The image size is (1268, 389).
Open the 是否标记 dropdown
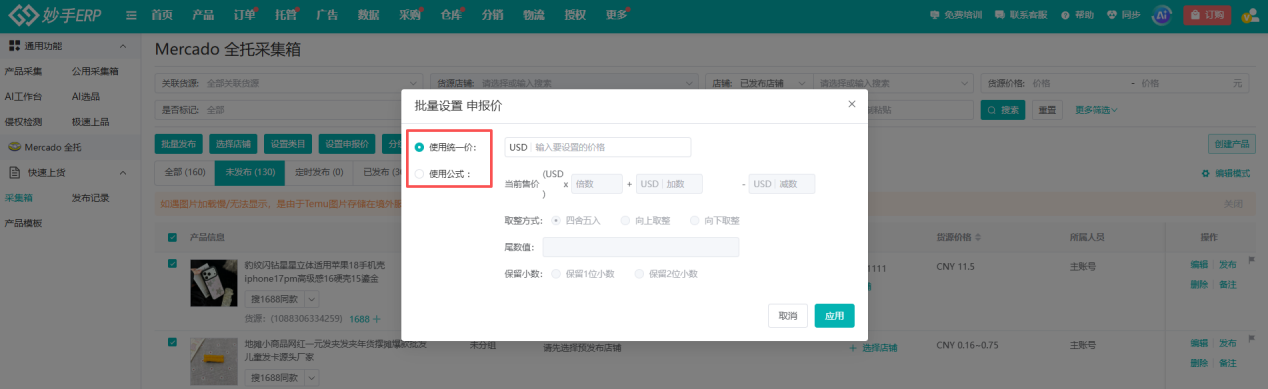tap(290, 109)
